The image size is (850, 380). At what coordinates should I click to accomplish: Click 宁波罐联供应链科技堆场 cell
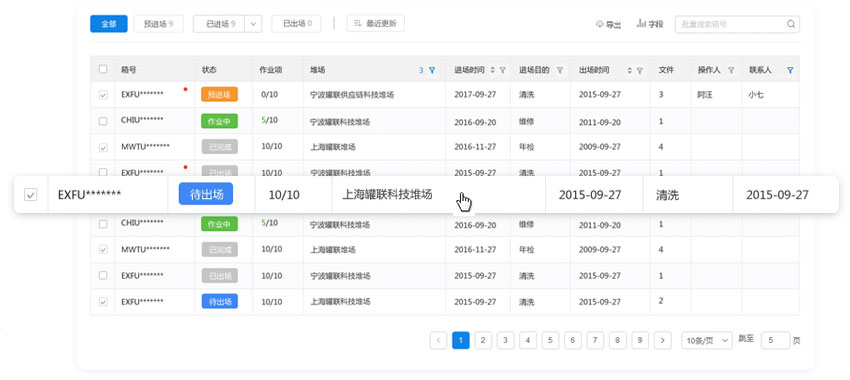[x=352, y=94]
